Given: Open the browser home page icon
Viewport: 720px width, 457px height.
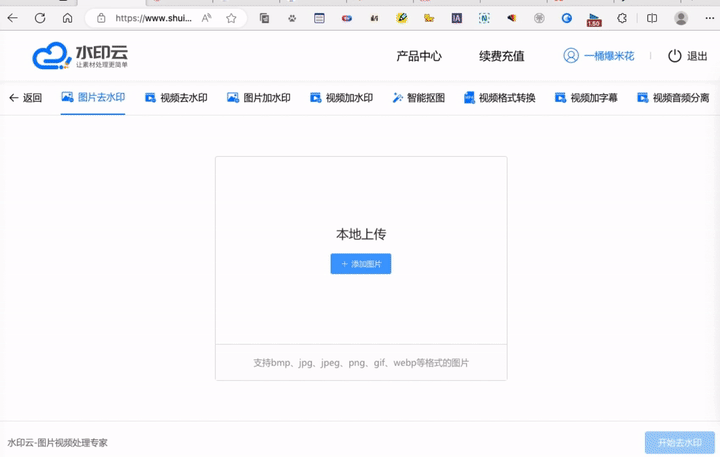Looking at the screenshot, I should pos(68,18).
